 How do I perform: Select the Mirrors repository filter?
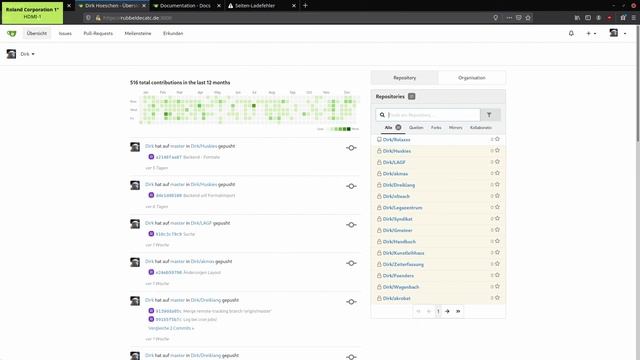pyautogui.click(x=456, y=128)
